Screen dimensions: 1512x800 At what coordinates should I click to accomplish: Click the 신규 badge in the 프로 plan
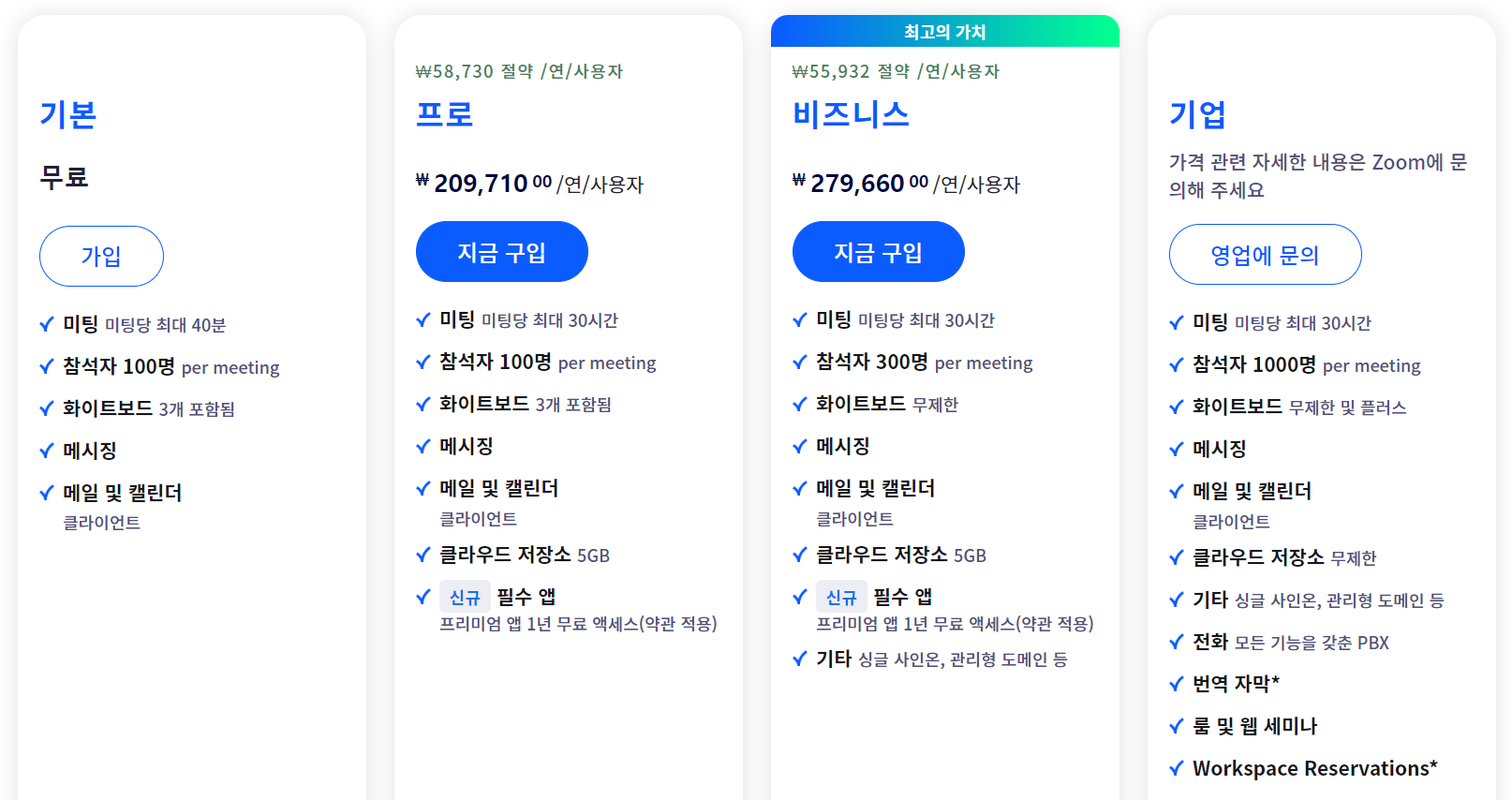pos(465,597)
